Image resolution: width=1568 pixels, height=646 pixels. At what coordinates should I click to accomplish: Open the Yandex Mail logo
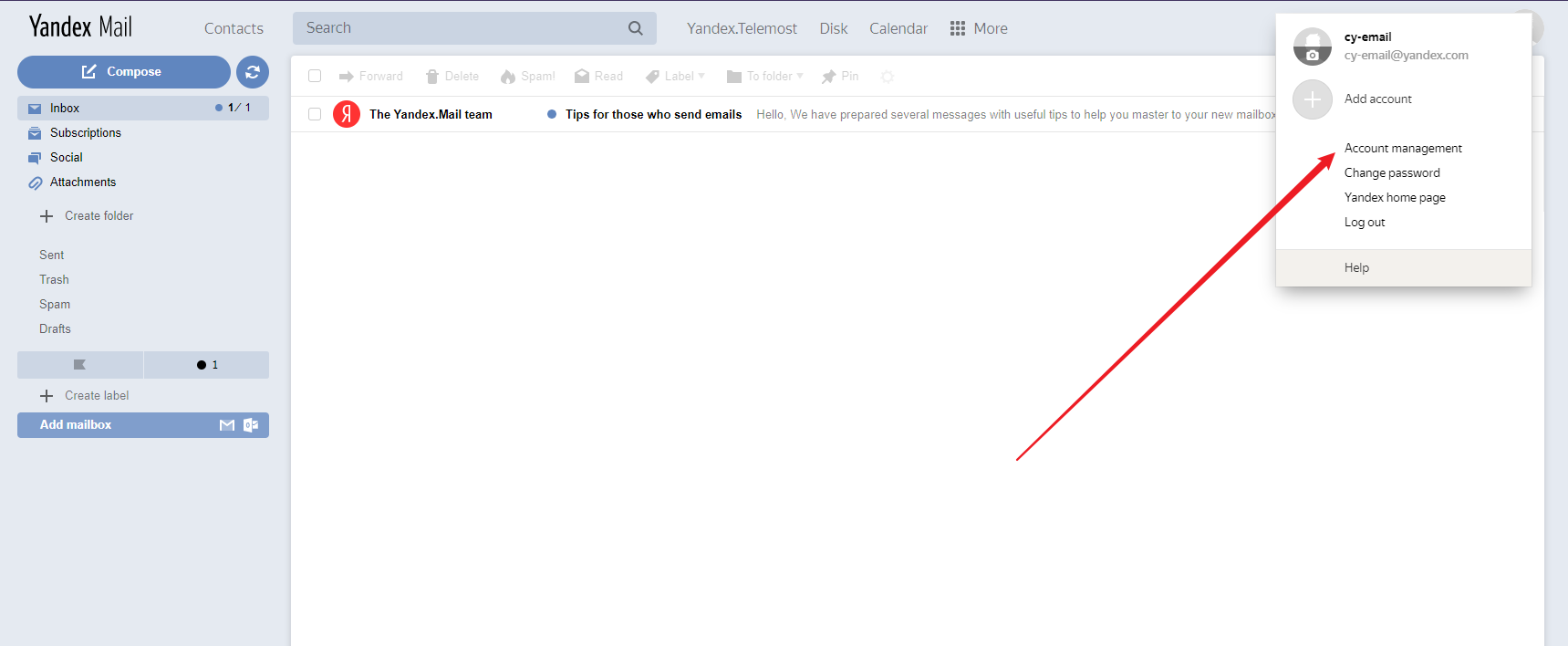(80, 26)
